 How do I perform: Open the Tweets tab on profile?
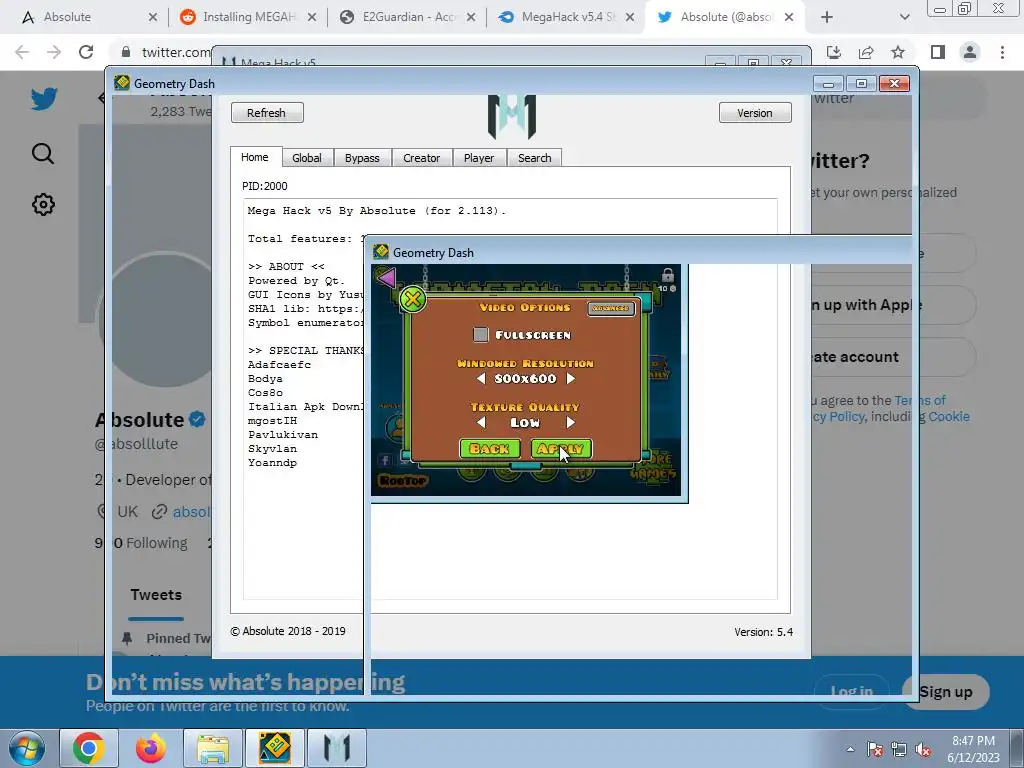pyautogui.click(x=155, y=595)
